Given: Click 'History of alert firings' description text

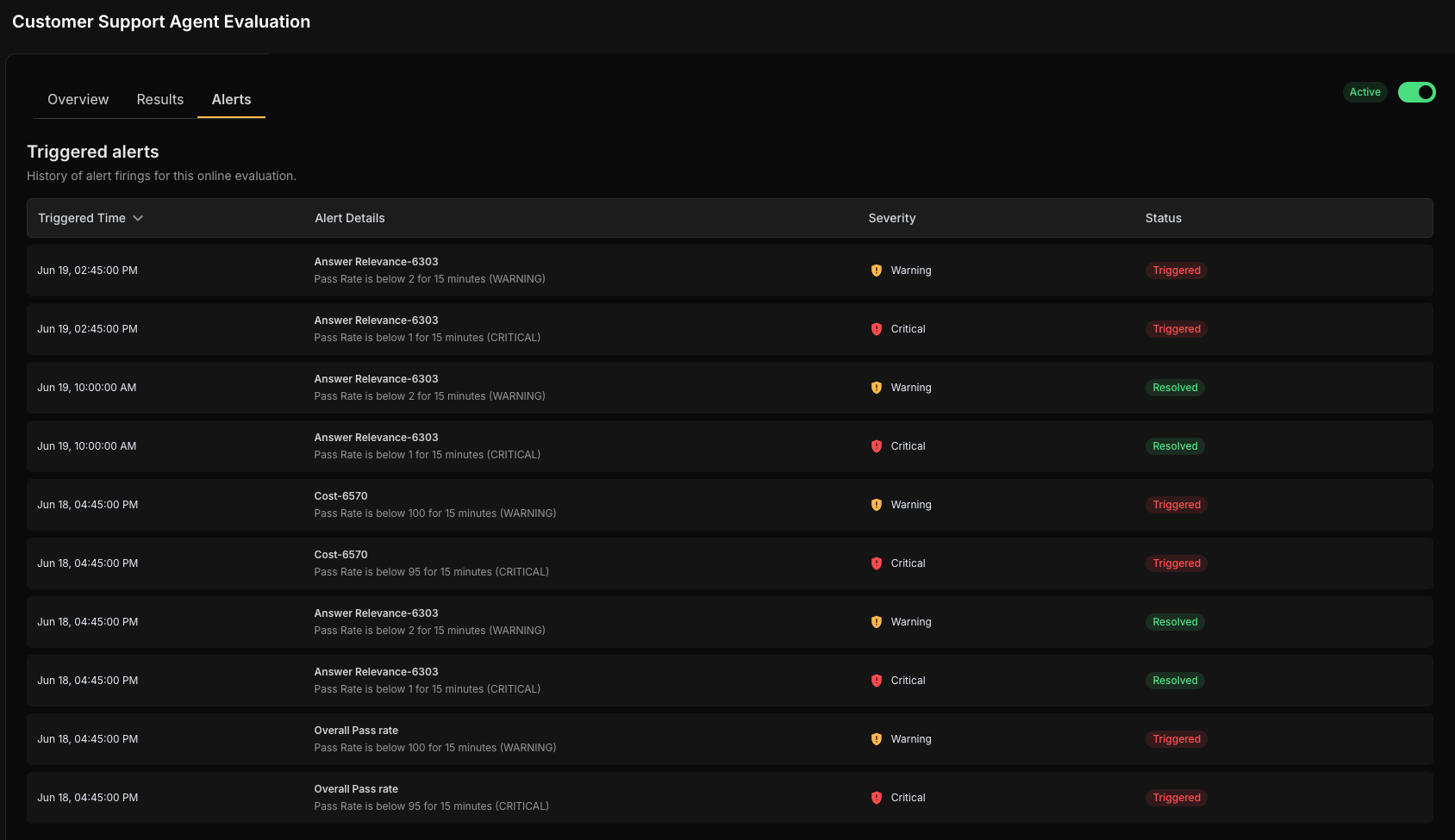Looking at the screenshot, I should point(161,176).
